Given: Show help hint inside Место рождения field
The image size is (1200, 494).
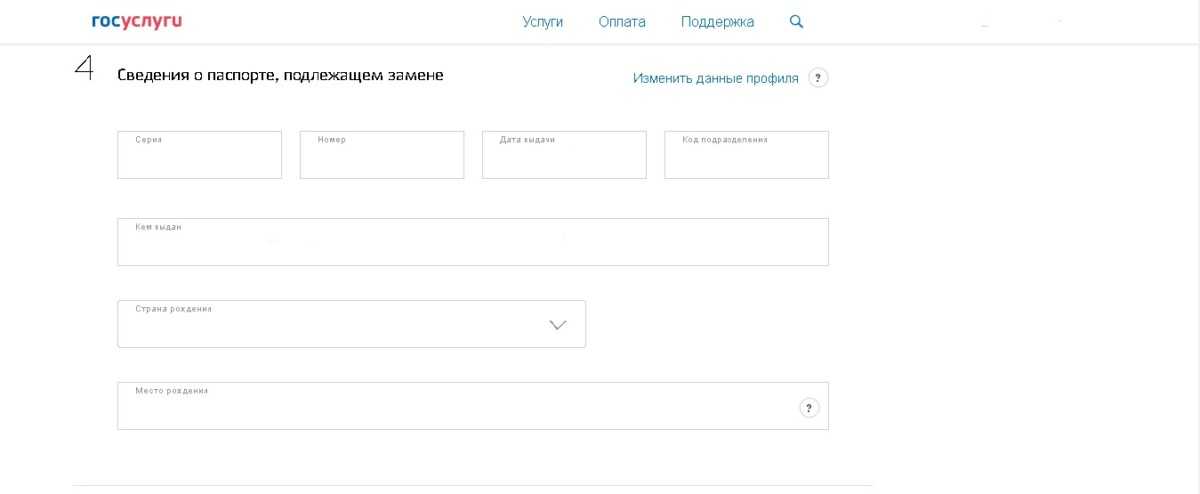Looking at the screenshot, I should pos(809,407).
